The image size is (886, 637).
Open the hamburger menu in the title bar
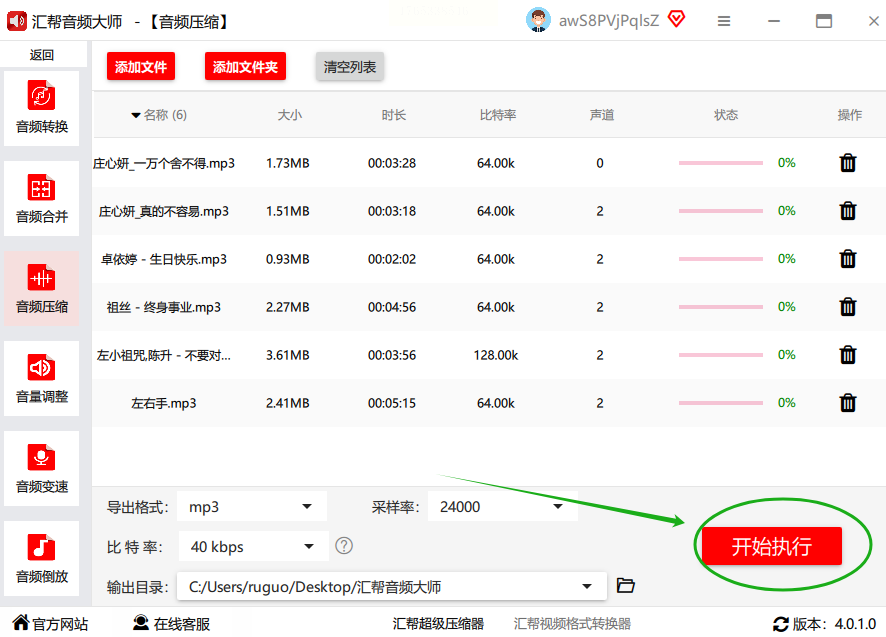[x=724, y=21]
